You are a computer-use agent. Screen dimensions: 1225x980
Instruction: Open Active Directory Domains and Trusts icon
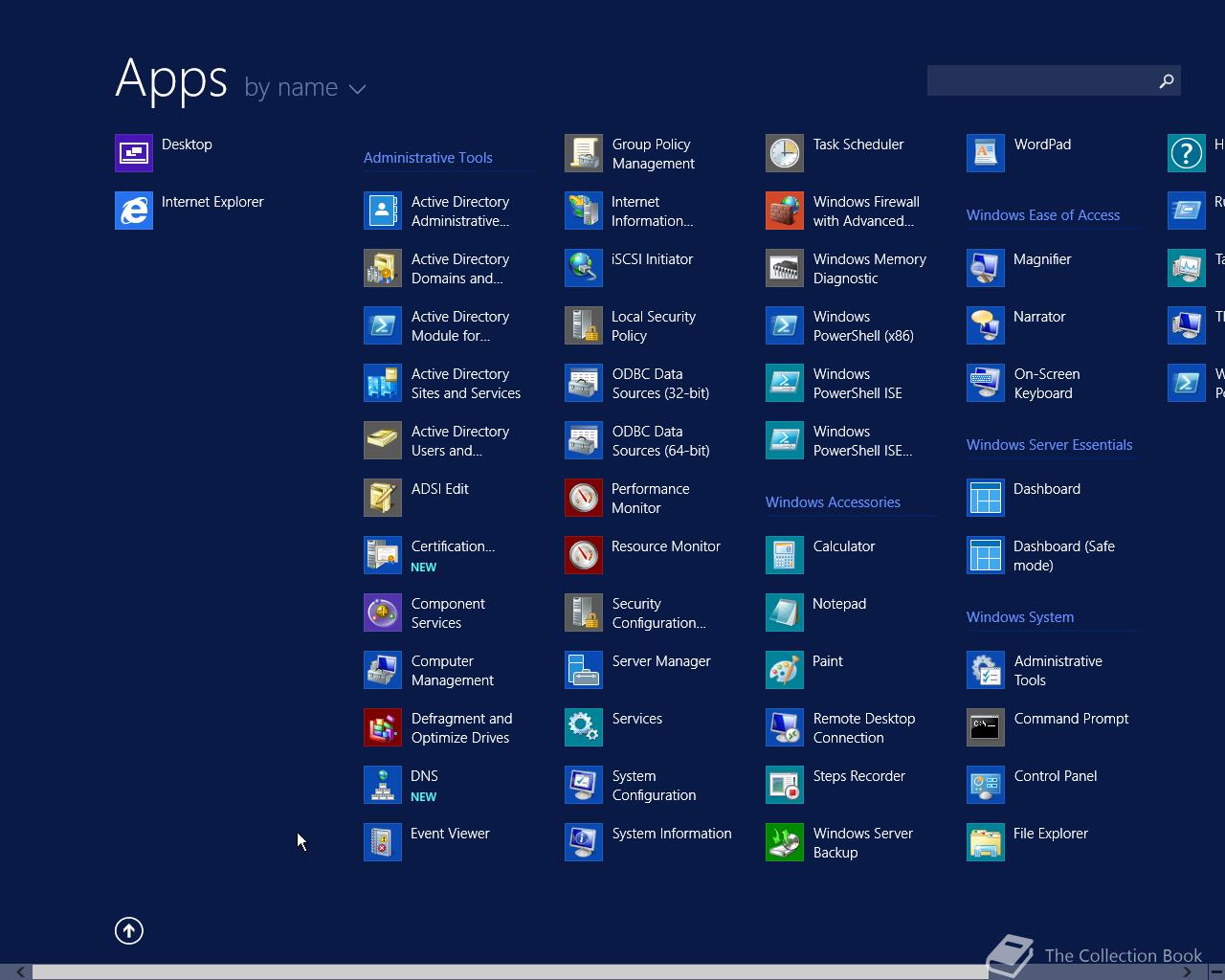pos(383,268)
